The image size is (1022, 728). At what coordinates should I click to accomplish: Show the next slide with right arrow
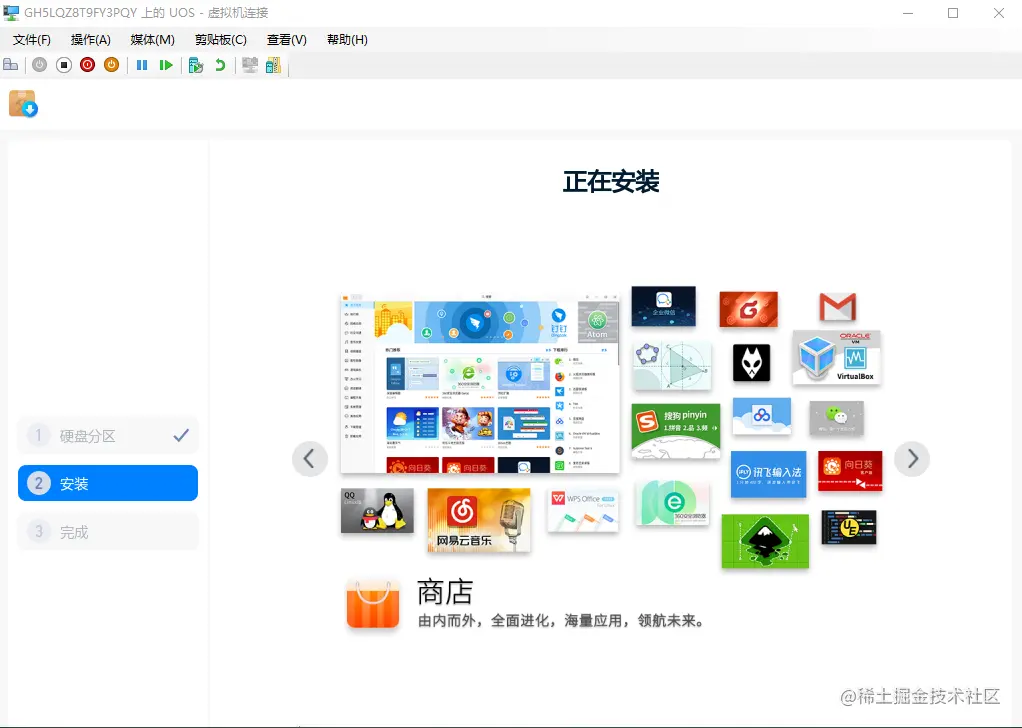point(912,459)
